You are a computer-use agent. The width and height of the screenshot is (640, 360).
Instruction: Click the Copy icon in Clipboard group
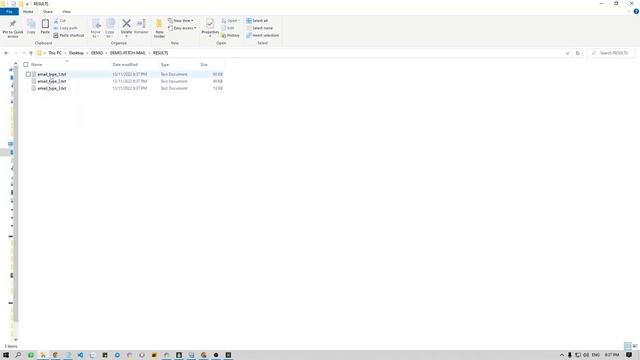[31, 24]
